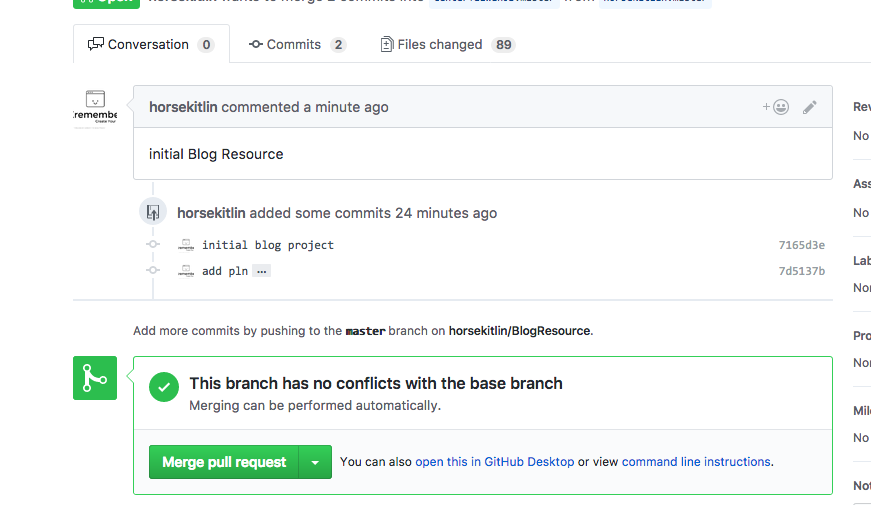Click the pencil icon to edit comment

point(810,107)
